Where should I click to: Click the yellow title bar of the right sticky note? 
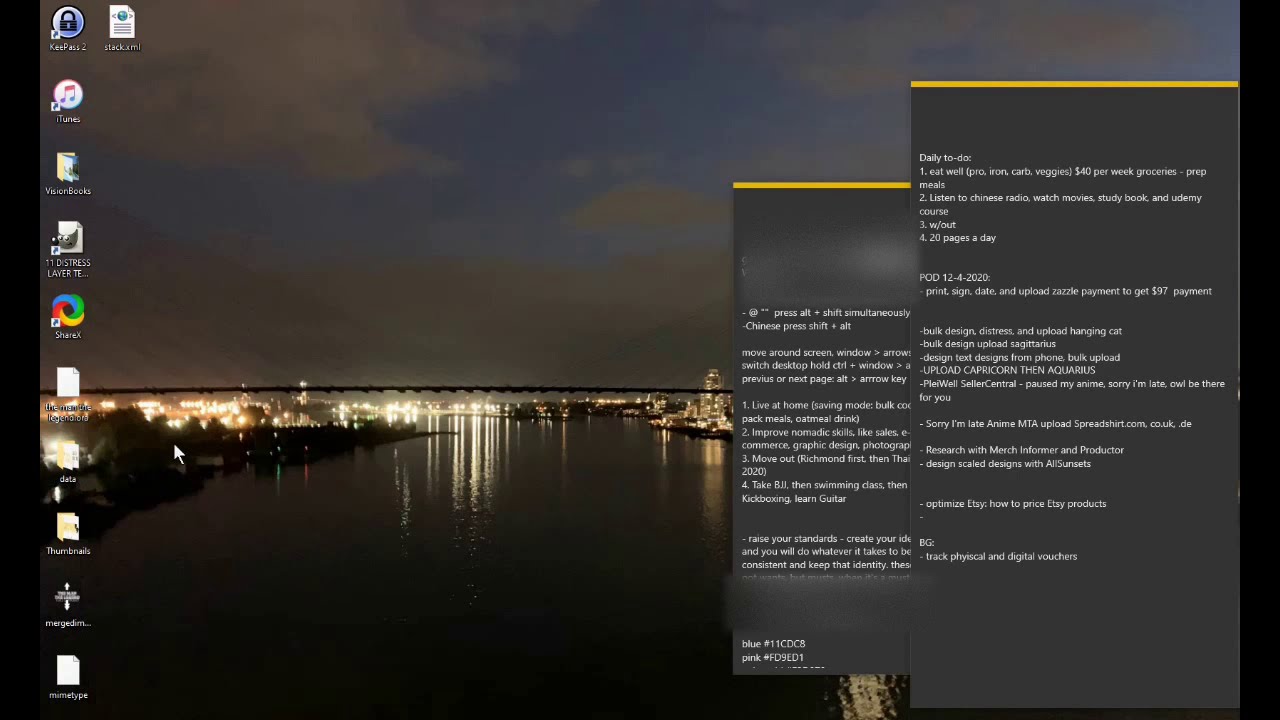point(1074,85)
